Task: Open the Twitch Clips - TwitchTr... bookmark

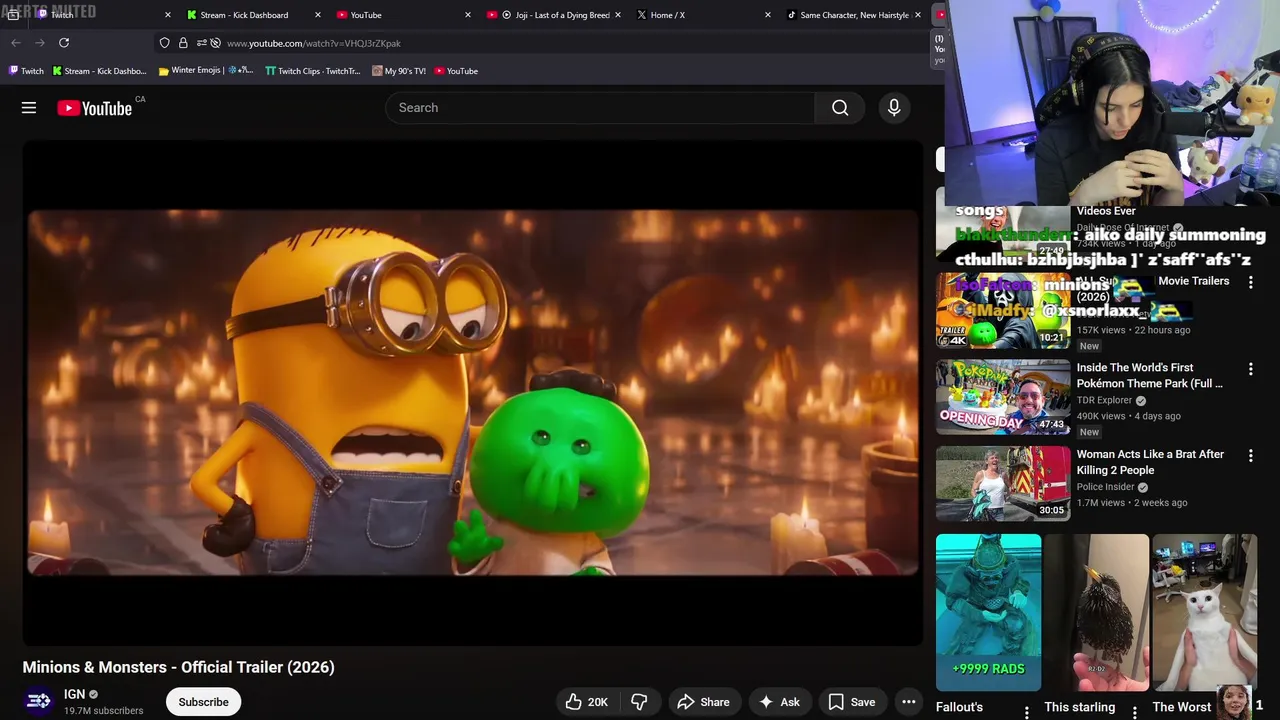Action: click(x=312, y=71)
